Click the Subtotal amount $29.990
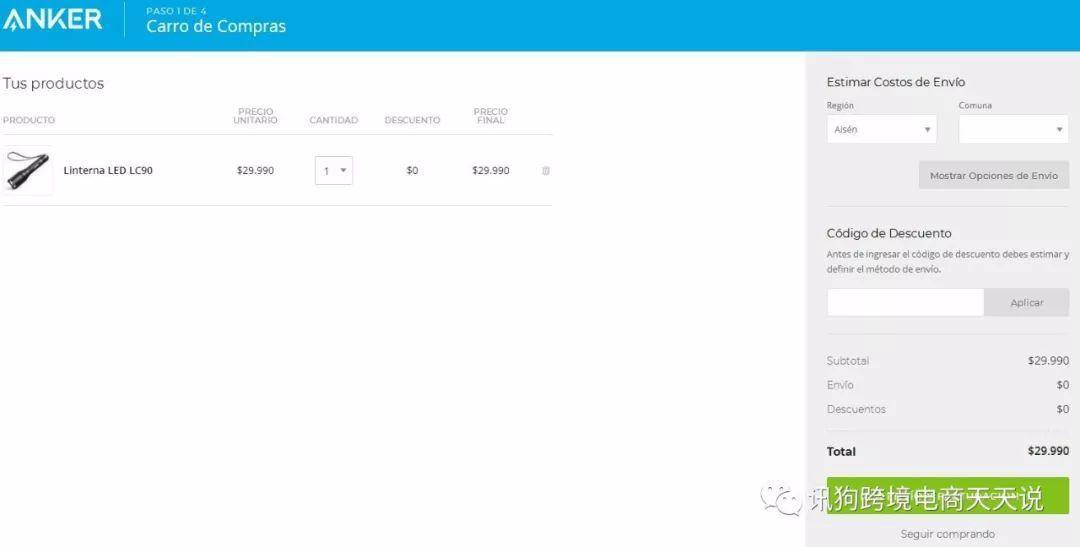 click(1048, 361)
